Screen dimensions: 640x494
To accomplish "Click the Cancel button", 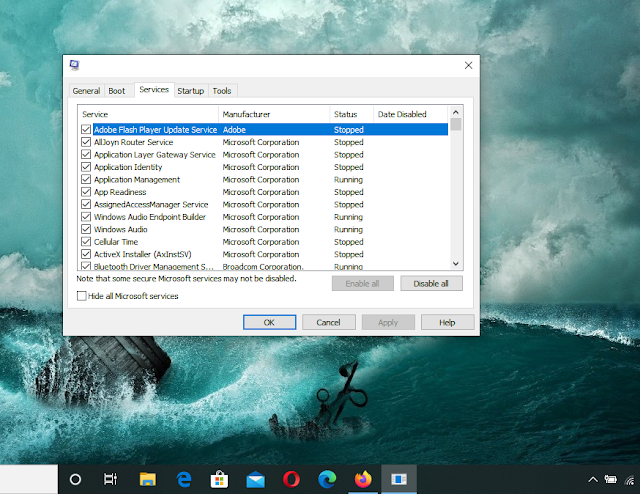I will (329, 322).
